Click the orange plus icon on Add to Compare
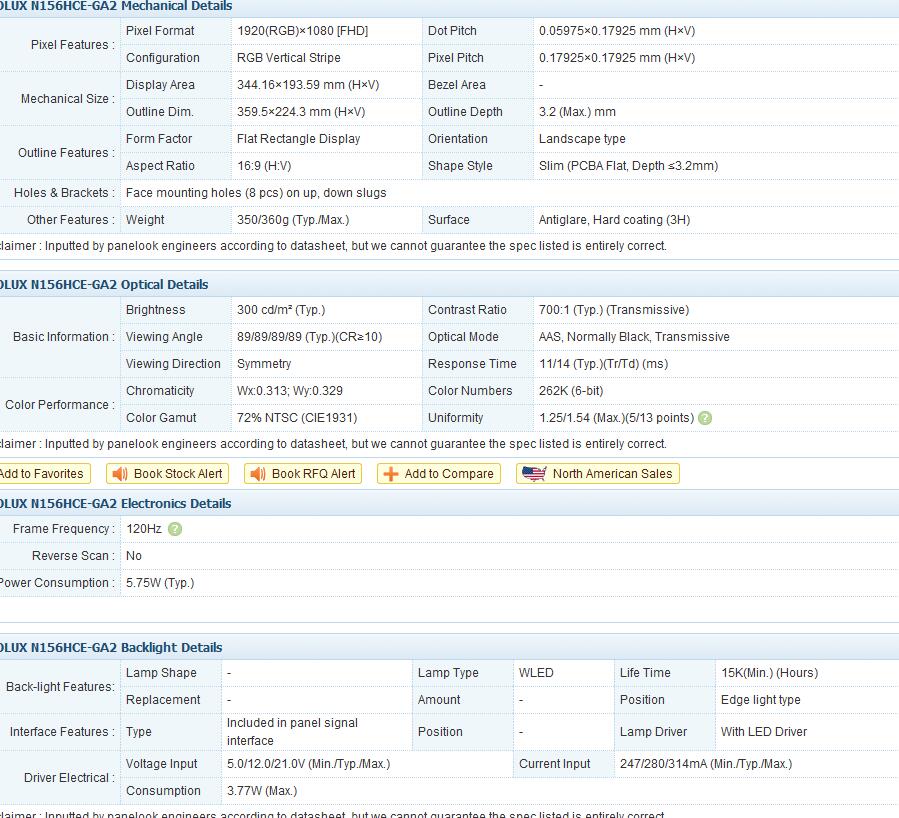Viewport: 899px width, 818px height. click(x=390, y=474)
